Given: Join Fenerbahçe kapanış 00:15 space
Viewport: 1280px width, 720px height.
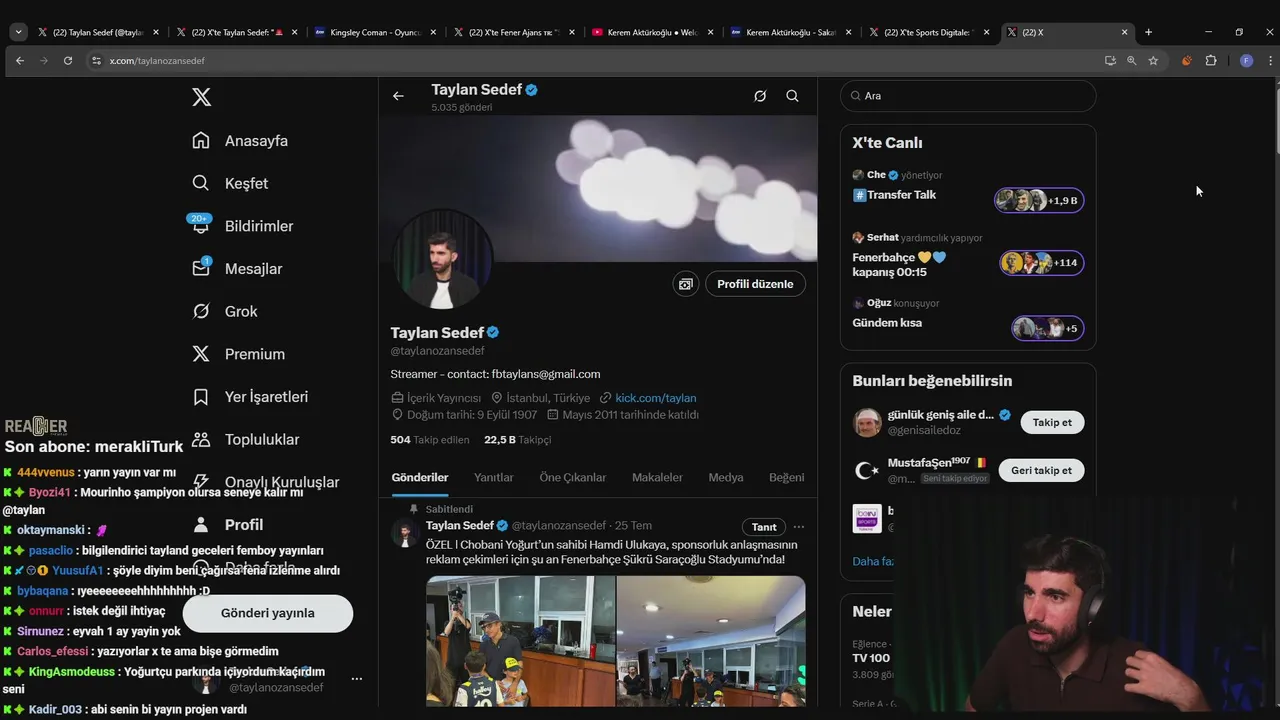Looking at the screenshot, I should [1041, 263].
